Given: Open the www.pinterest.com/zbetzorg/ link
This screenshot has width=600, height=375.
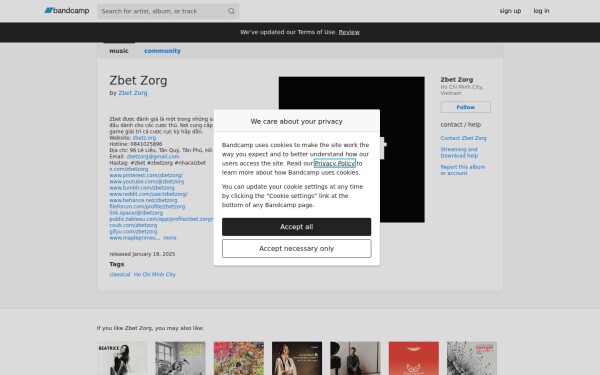Looking at the screenshot, I should tap(146, 175).
